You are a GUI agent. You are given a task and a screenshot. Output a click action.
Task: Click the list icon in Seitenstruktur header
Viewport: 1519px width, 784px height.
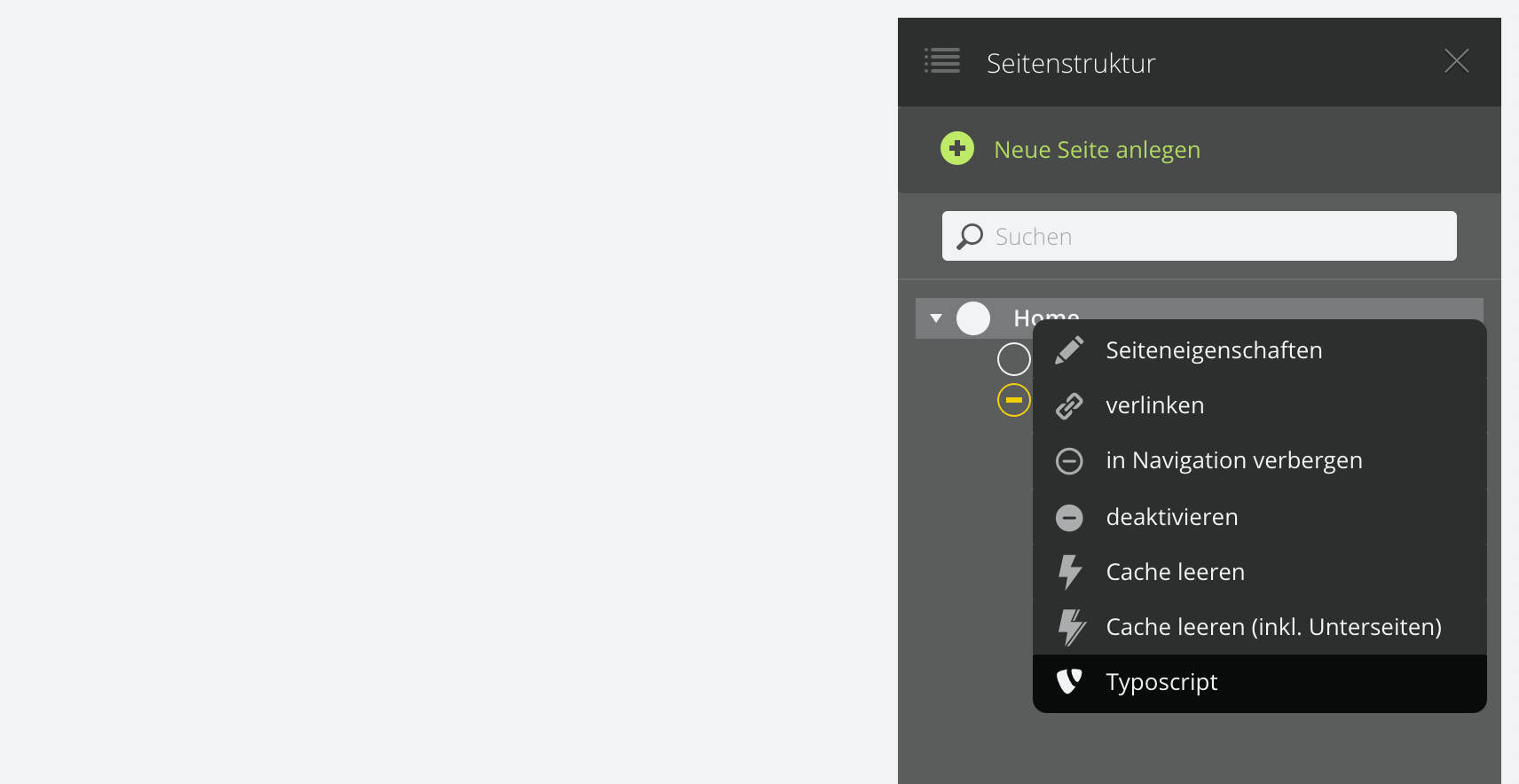coord(942,61)
